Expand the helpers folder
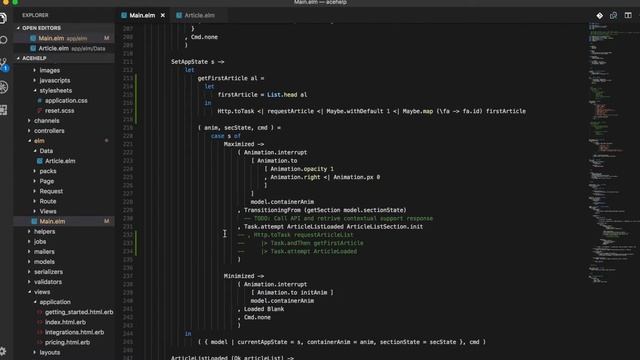640x360 pixels. 44,231
